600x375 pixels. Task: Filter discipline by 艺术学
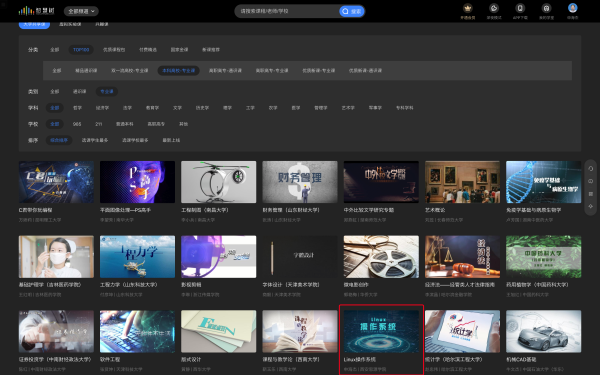click(x=348, y=108)
